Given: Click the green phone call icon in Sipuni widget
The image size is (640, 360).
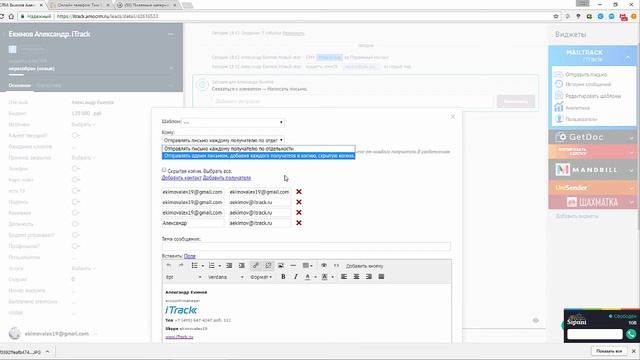Looking at the screenshot, I should 631,334.
